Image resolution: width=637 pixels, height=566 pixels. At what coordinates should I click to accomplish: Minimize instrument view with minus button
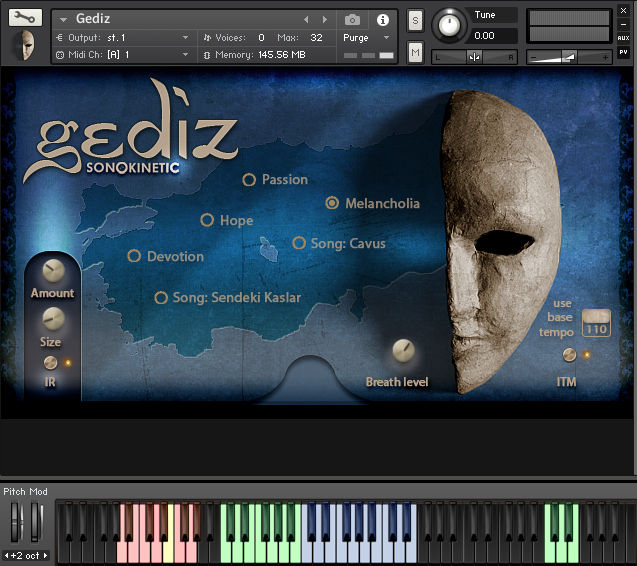click(x=624, y=24)
